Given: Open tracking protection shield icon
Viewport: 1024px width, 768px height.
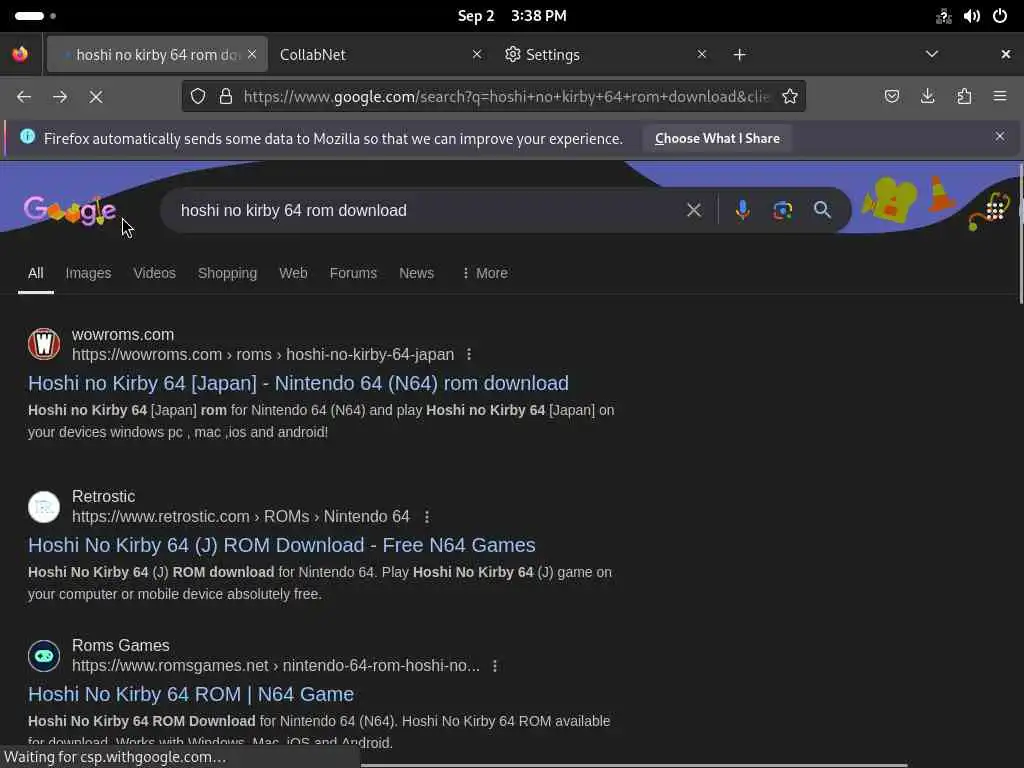Looking at the screenshot, I should pos(198,97).
